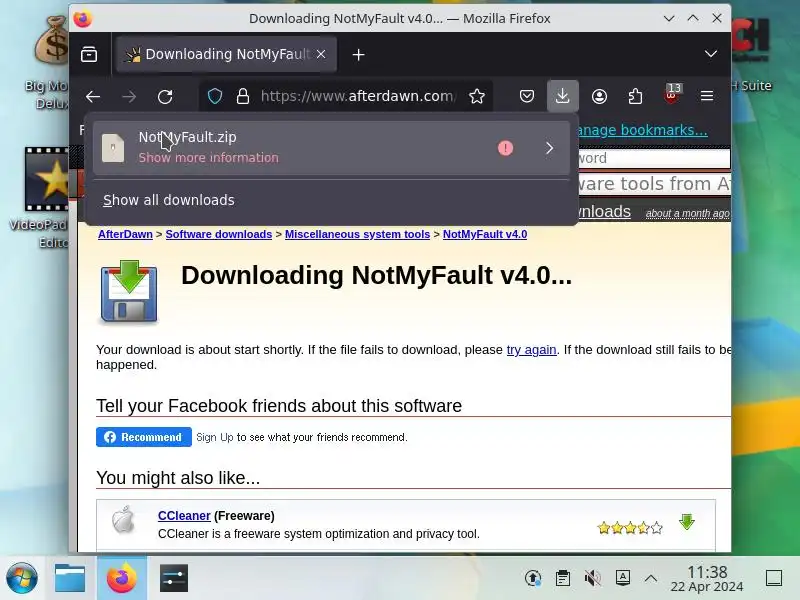The image size is (800, 600).
Task: Close the Downloading NotMyFault tab
Action: tap(321, 54)
